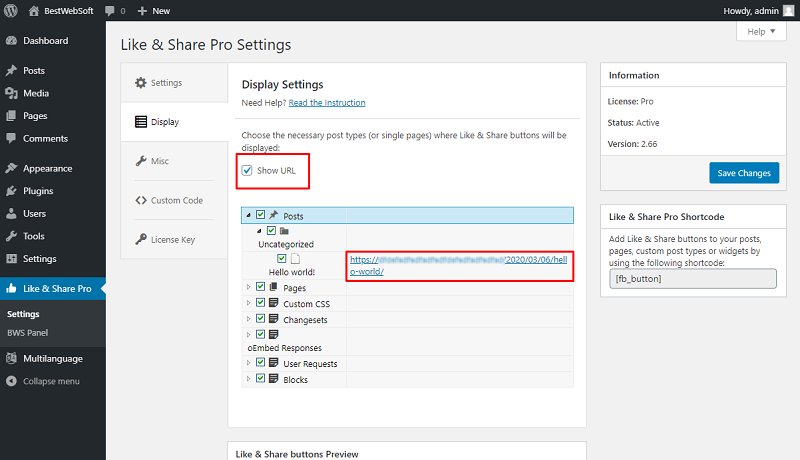Toggle the User Requests checkbox

(261, 362)
